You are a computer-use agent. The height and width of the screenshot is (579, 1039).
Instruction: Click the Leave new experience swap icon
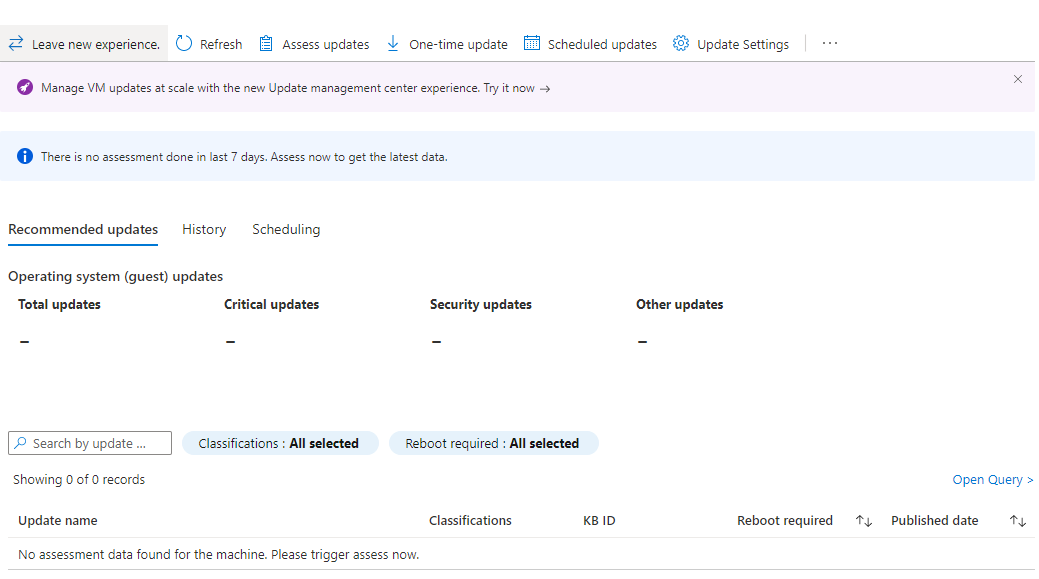[16, 44]
